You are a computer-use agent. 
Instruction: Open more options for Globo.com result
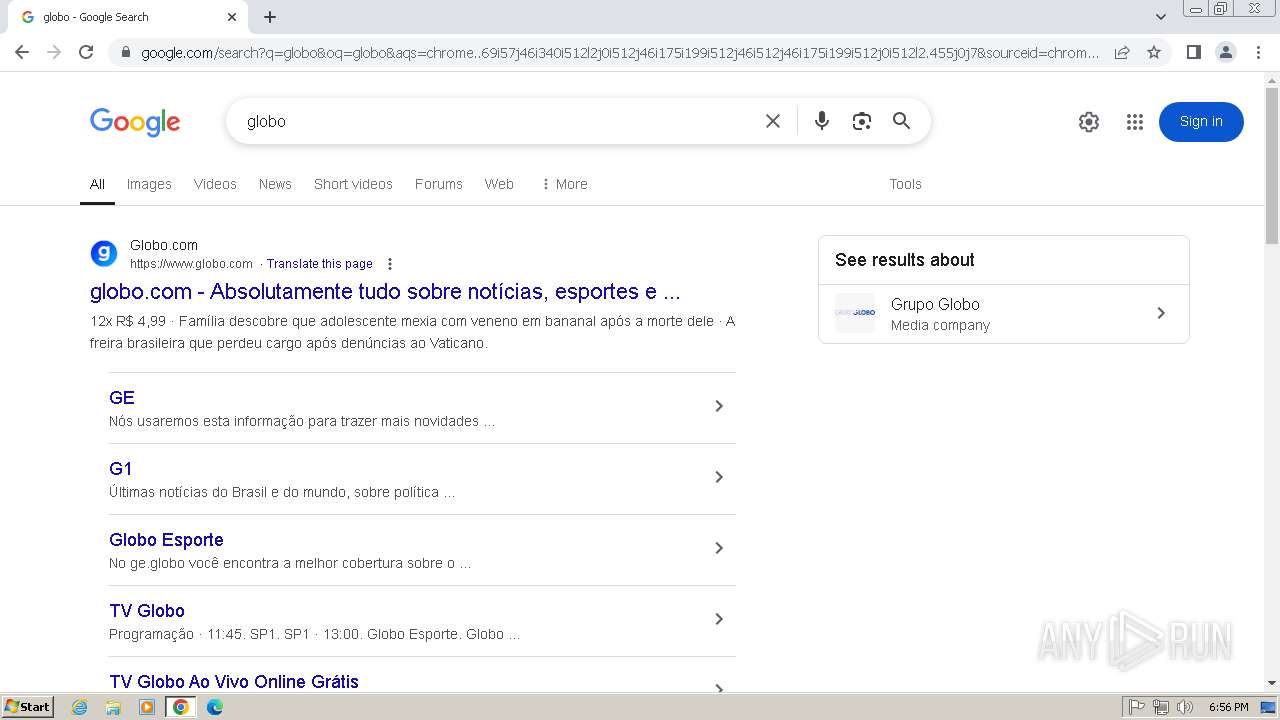click(x=390, y=264)
